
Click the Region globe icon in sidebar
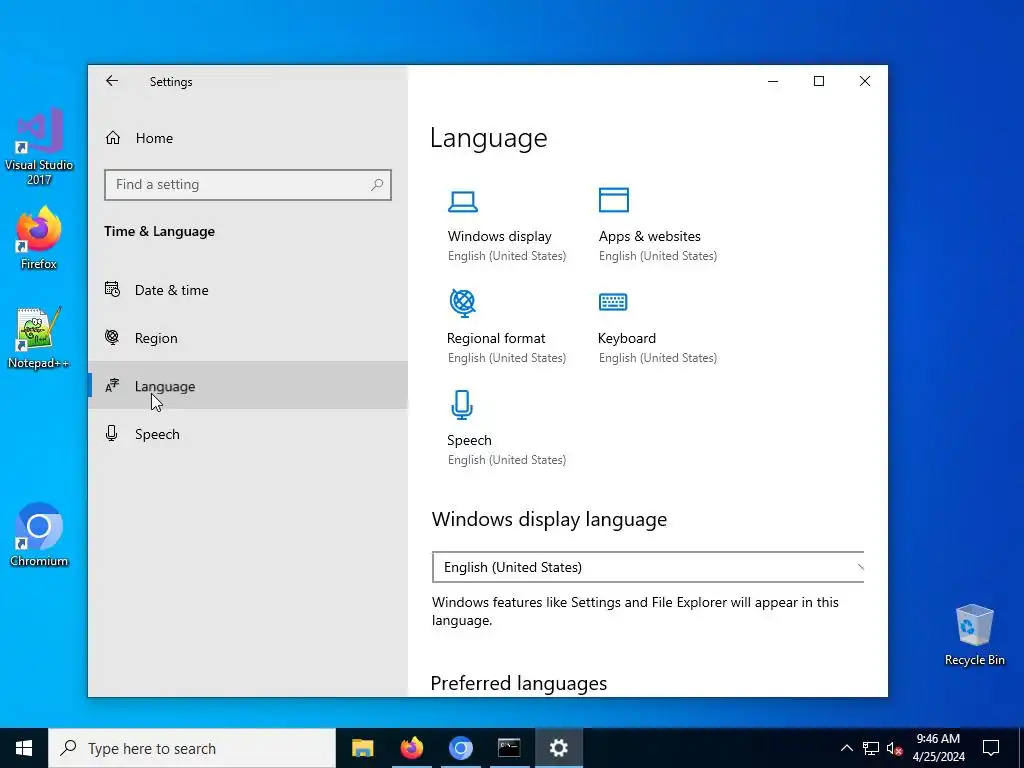pyautogui.click(x=112, y=338)
